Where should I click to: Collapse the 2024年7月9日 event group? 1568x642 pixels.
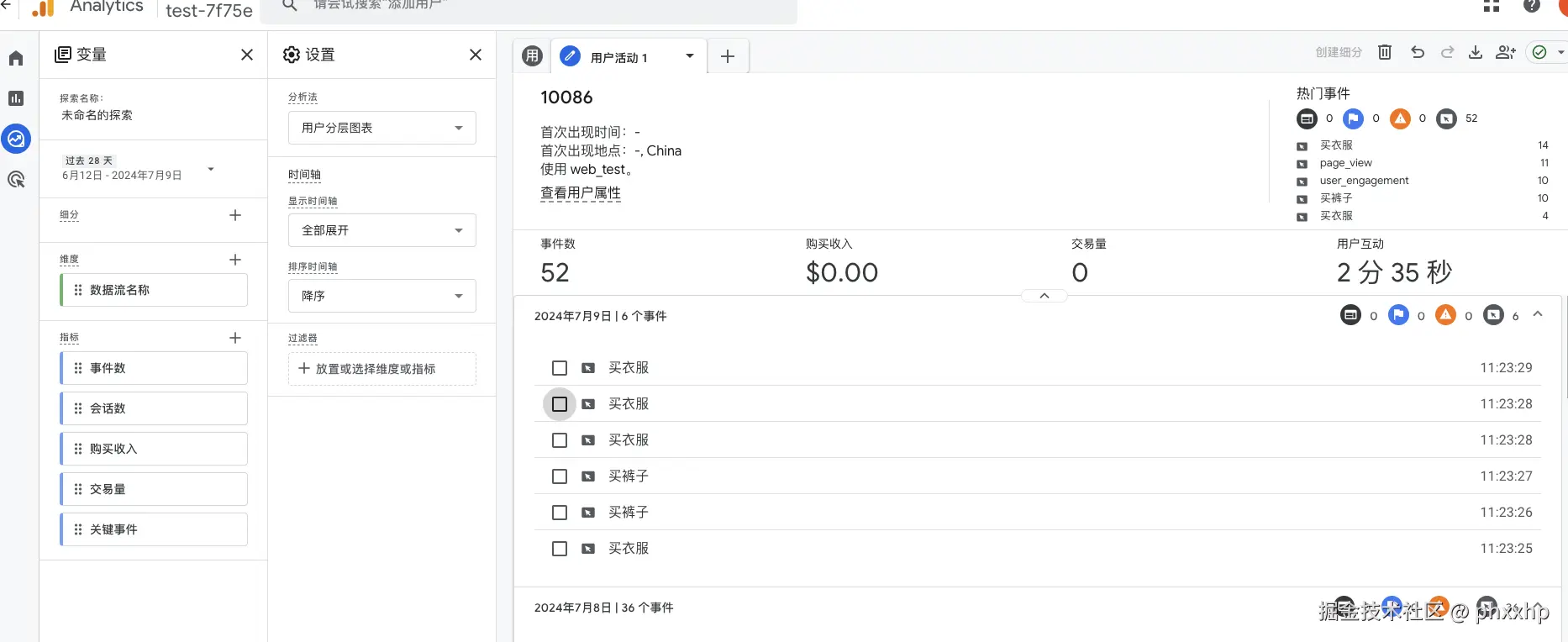tap(1538, 314)
